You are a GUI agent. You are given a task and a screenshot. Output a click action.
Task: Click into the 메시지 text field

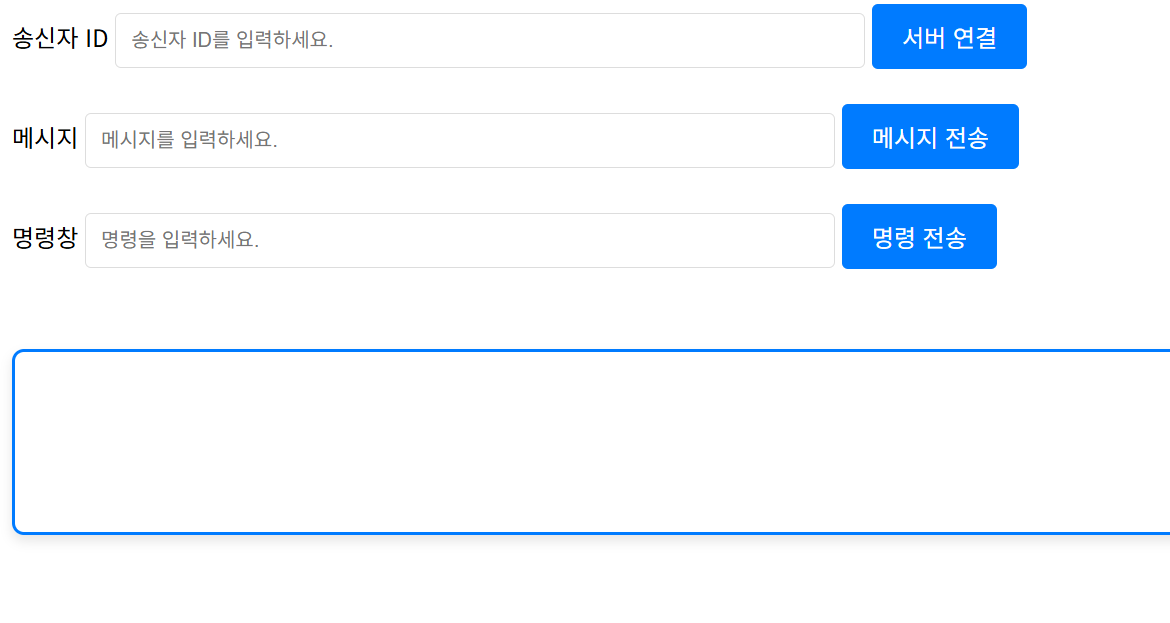459,141
